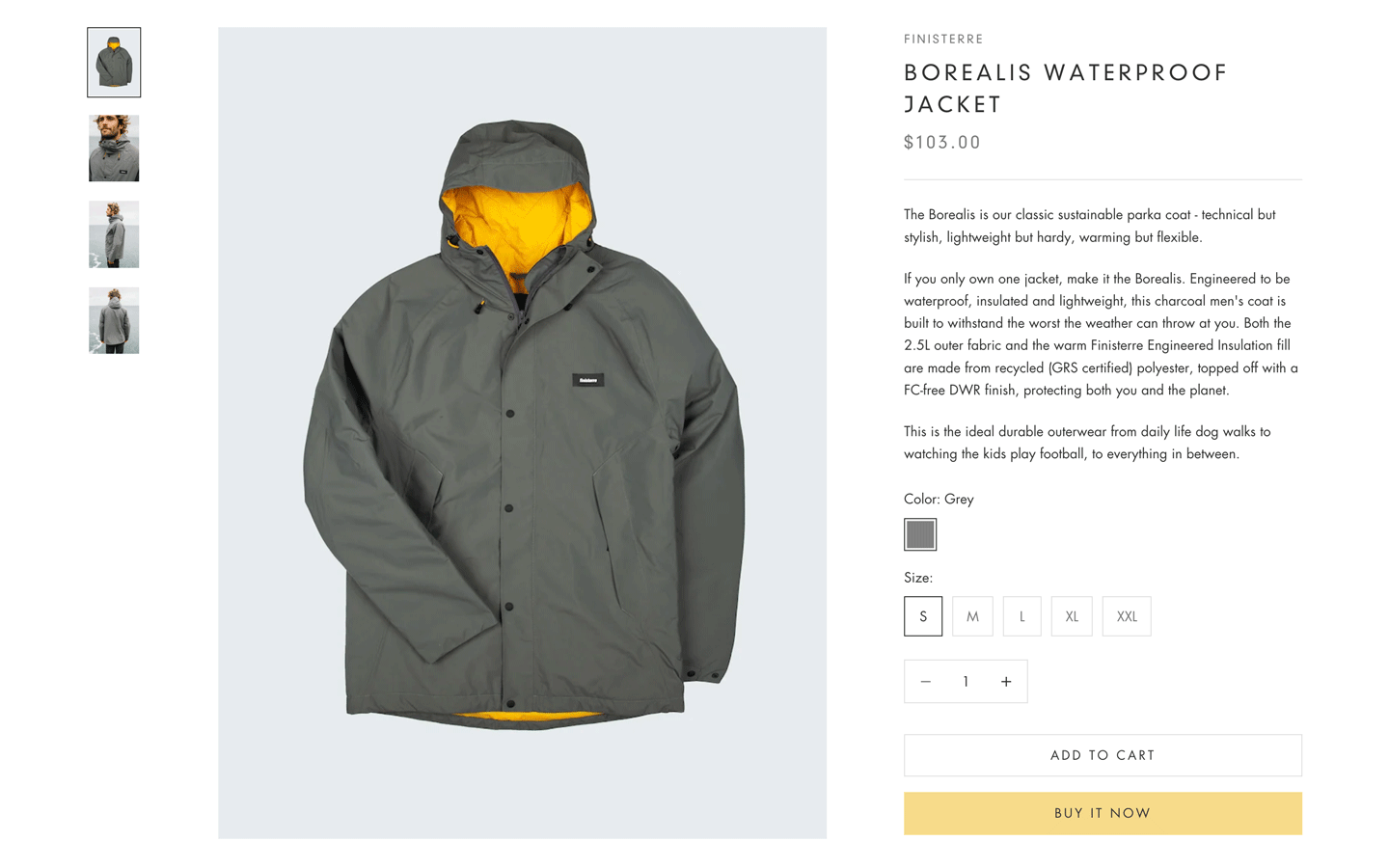
Task: Open the back-view model thumbnail
Action: [114, 320]
